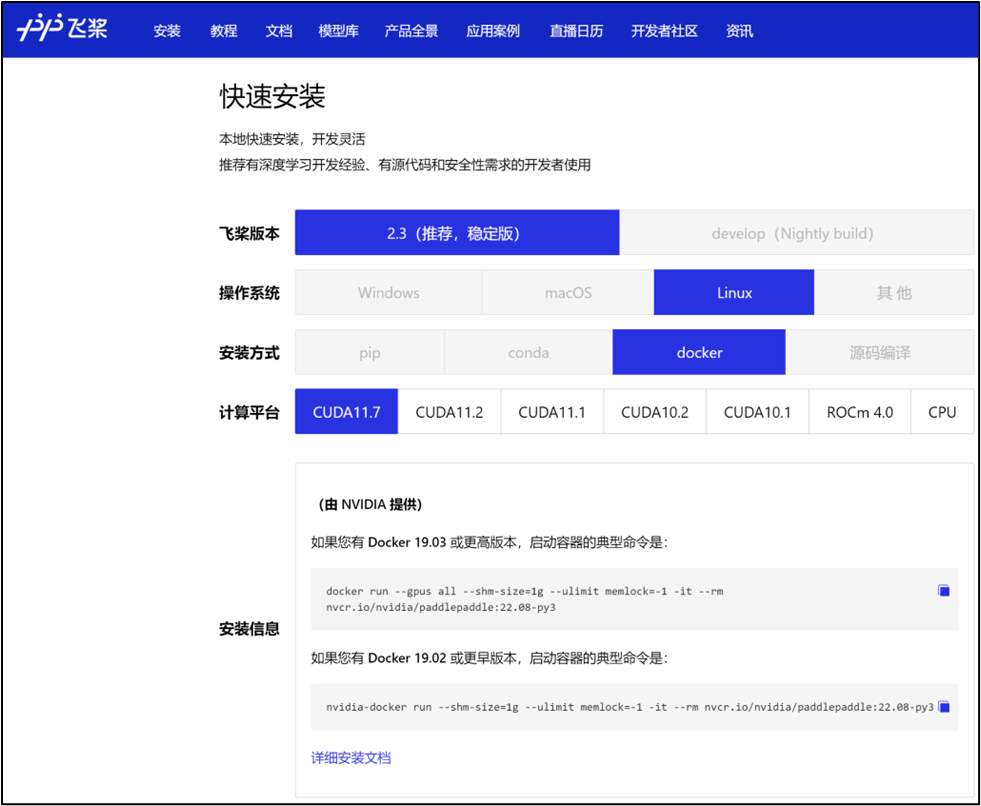Viewport: 981px width, 806px height.
Task: Pick CUDA11.1 compute platform
Action: pos(552,412)
